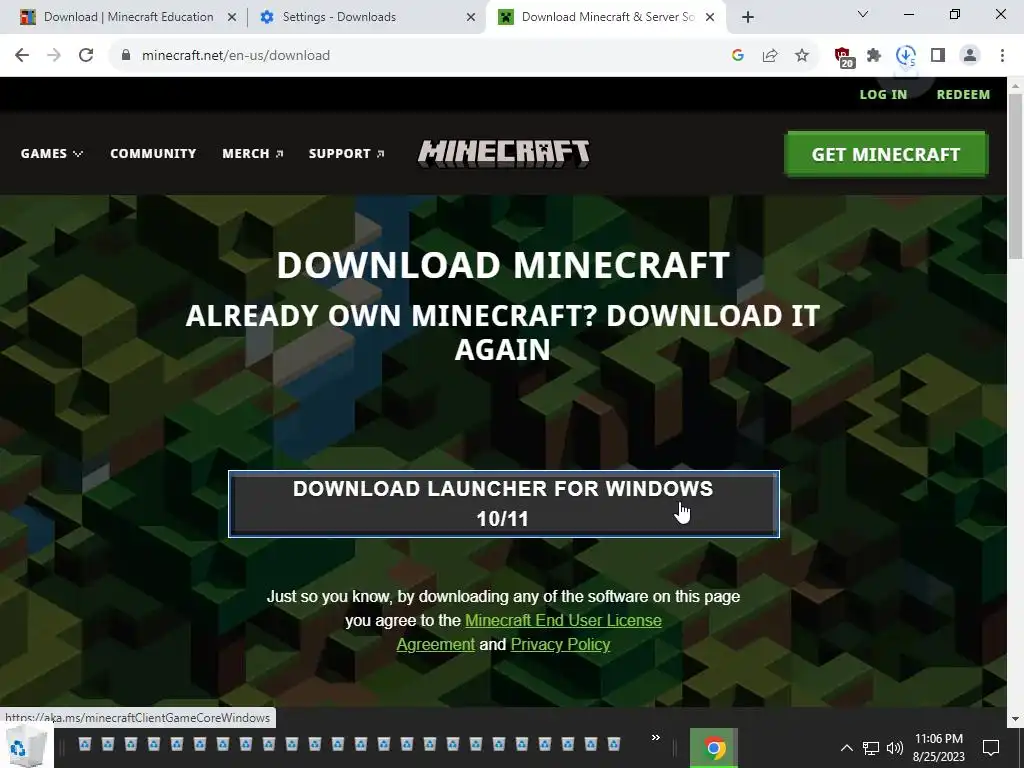Reload the minecraft.net page
1024x768 pixels.
pyautogui.click(x=86, y=56)
